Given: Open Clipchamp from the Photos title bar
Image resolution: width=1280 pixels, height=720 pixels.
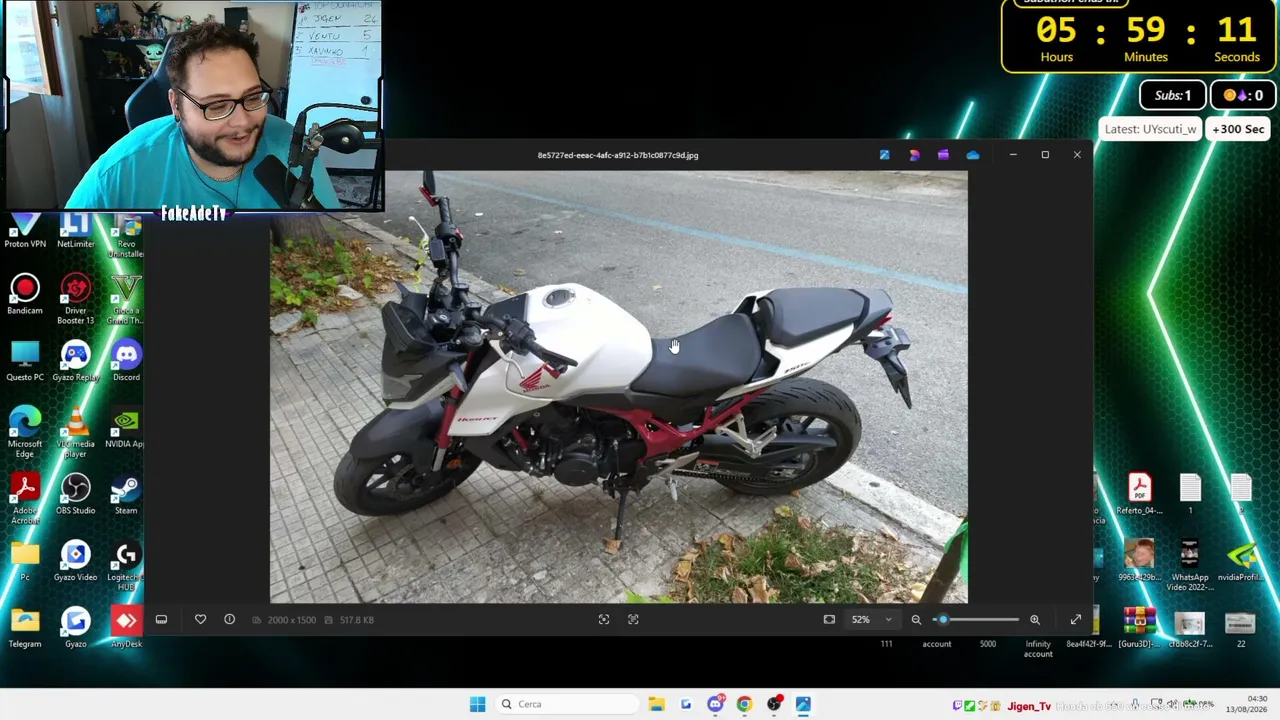Looking at the screenshot, I should pos(943,155).
